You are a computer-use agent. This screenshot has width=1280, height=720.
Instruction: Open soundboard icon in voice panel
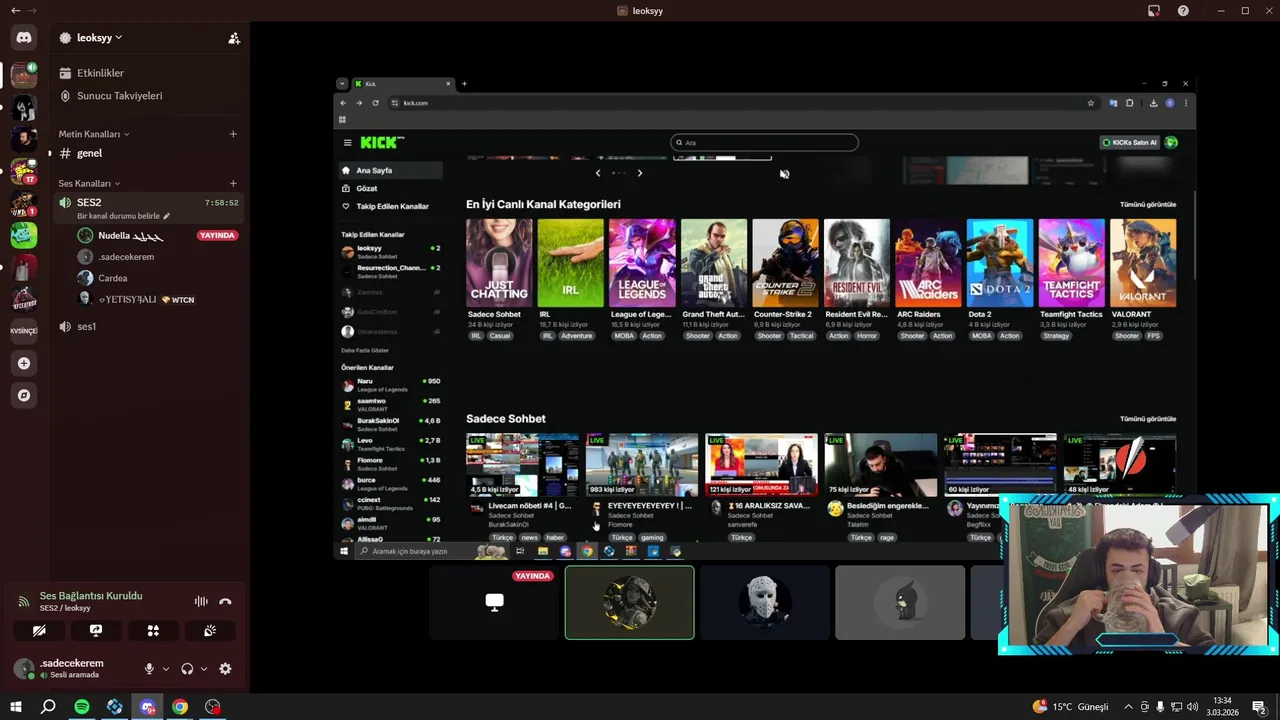click(x=210, y=631)
